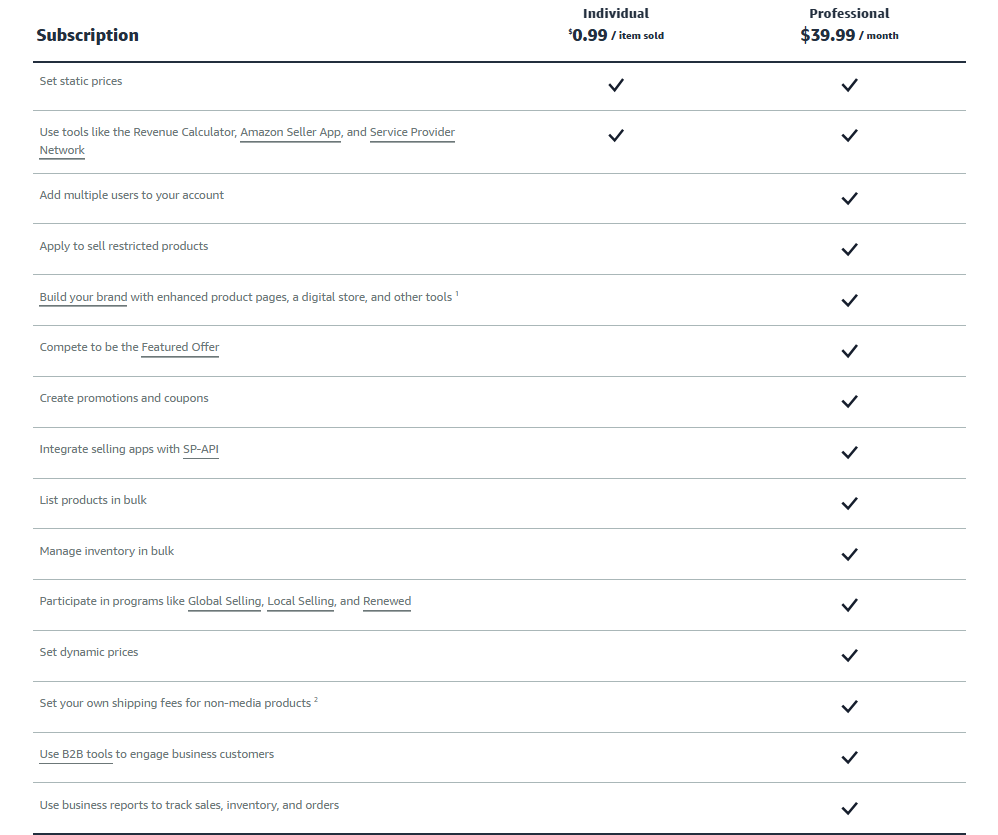Select the Professional plan column header
Screen dimensions: 998x835
(x=849, y=14)
